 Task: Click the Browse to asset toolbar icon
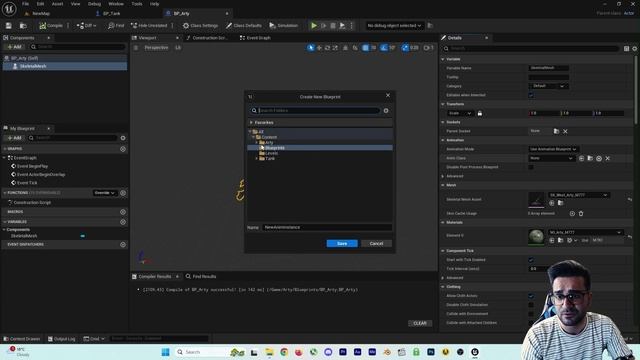pos(23,25)
